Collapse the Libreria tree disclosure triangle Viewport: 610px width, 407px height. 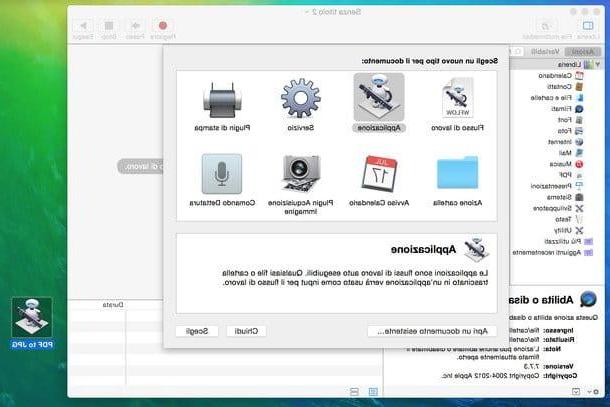(x=597, y=65)
